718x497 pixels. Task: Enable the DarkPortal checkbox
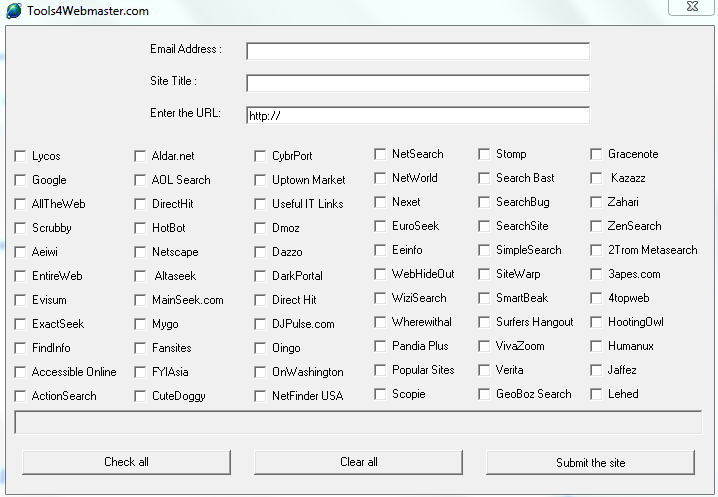click(x=260, y=276)
